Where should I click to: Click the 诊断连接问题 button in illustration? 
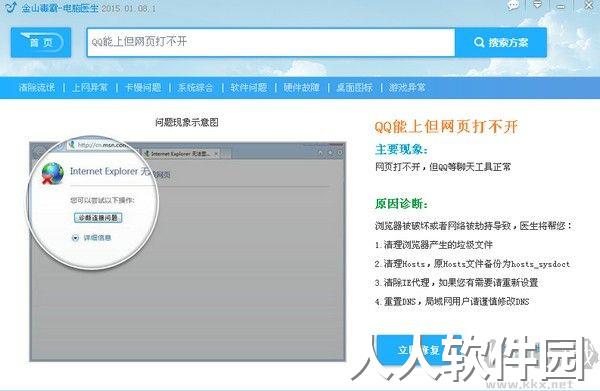[98, 218]
